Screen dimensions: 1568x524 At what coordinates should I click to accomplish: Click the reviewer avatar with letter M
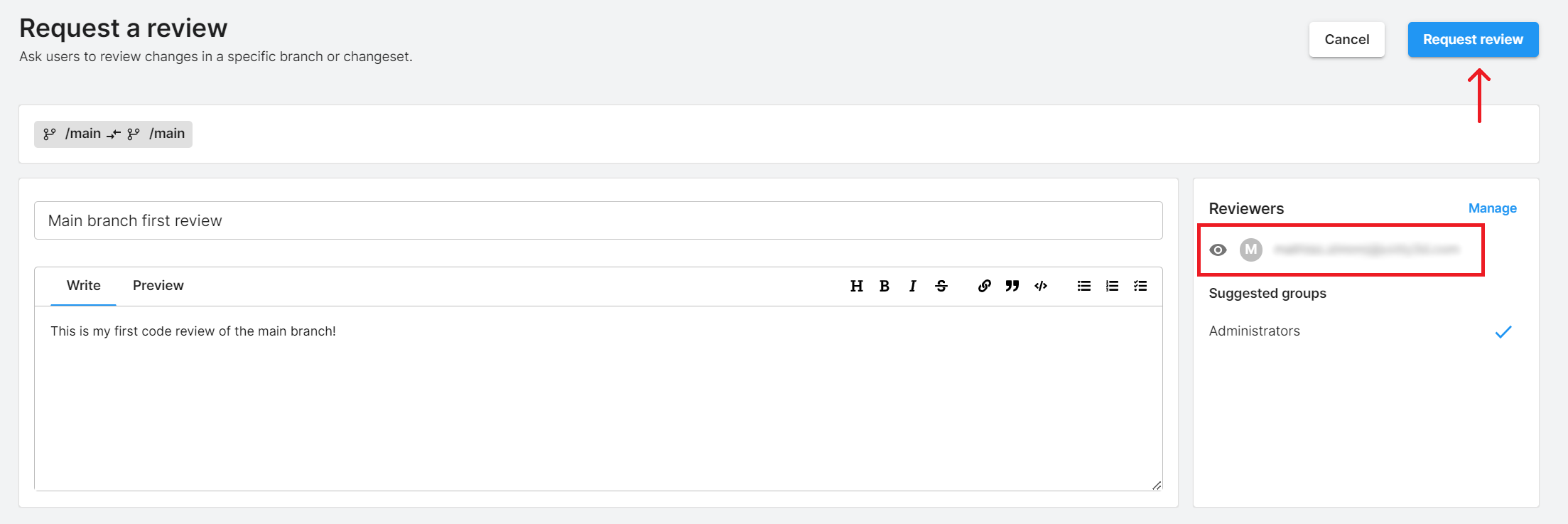click(1250, 250)
